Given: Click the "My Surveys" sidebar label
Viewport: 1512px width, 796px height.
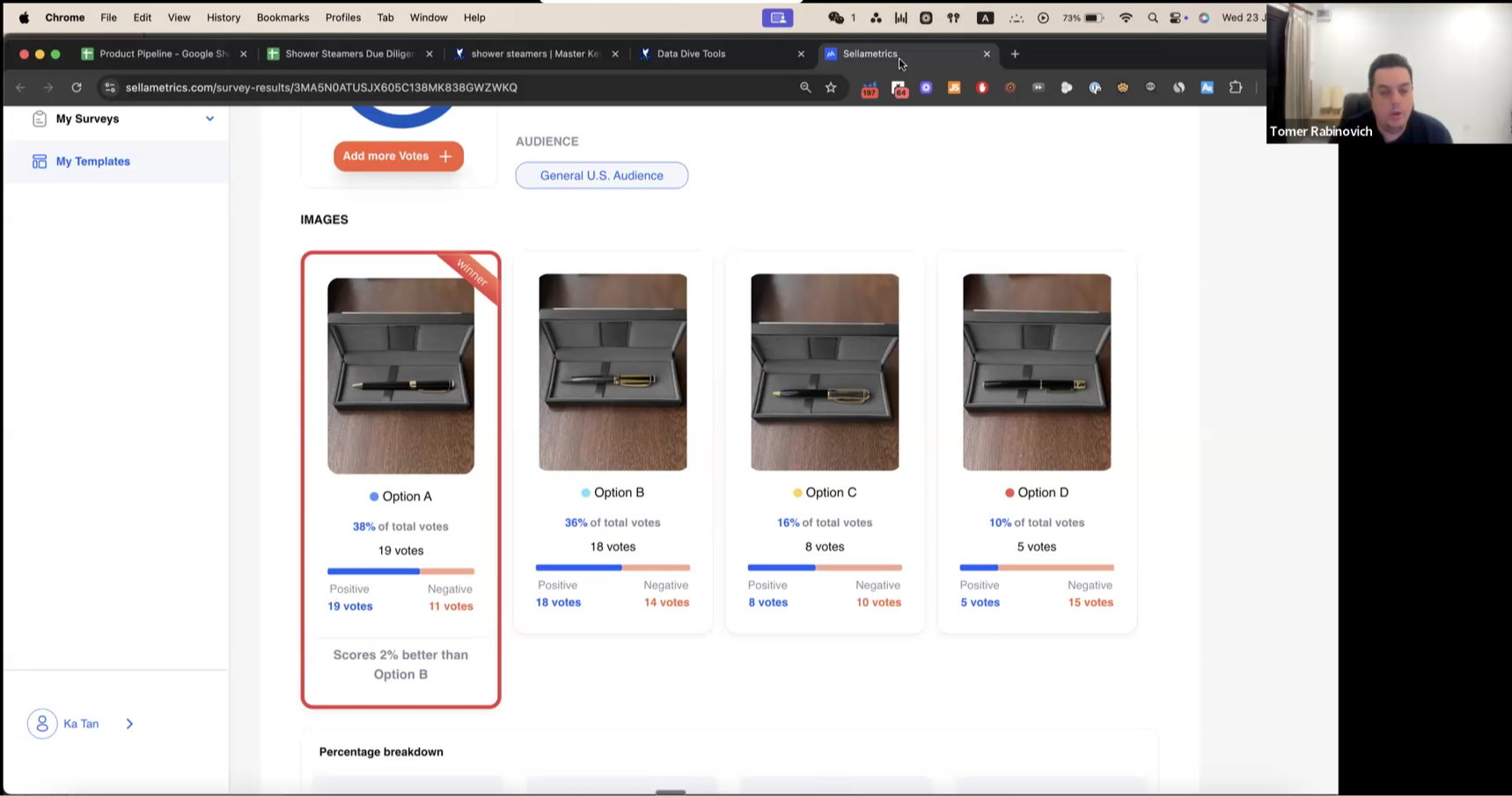Looking at the screenshot, I should (x=87, y=119).
